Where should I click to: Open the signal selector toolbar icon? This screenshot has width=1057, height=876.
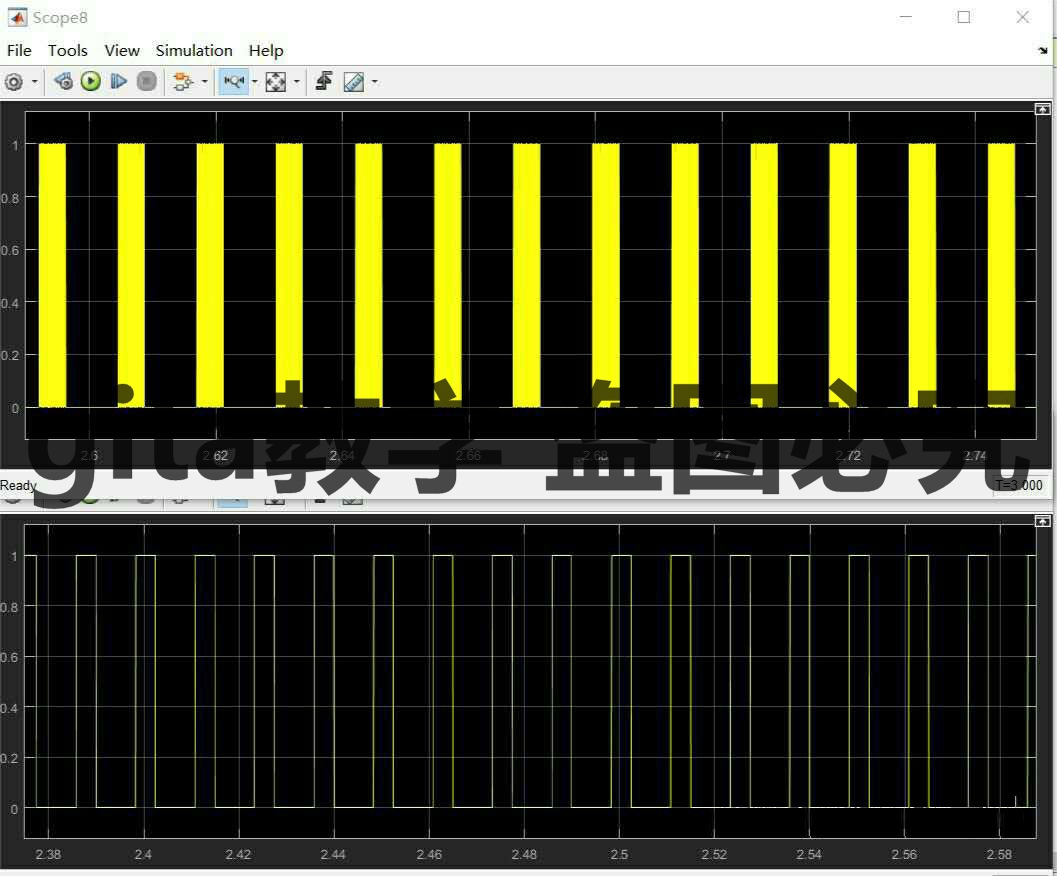(183, 81)
